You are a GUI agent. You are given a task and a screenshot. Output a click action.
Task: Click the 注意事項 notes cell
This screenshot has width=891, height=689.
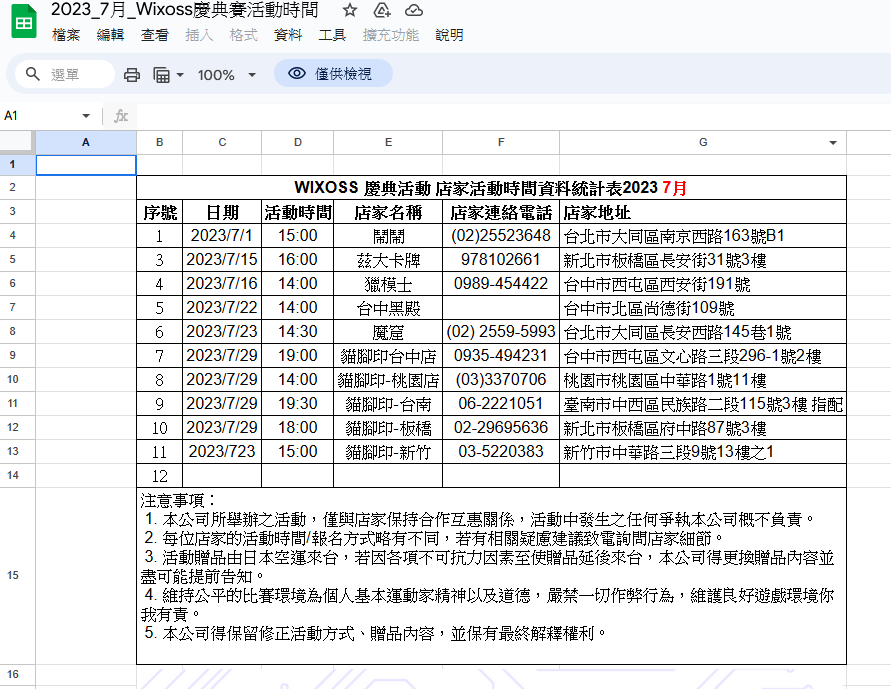(x=492, y=575)
